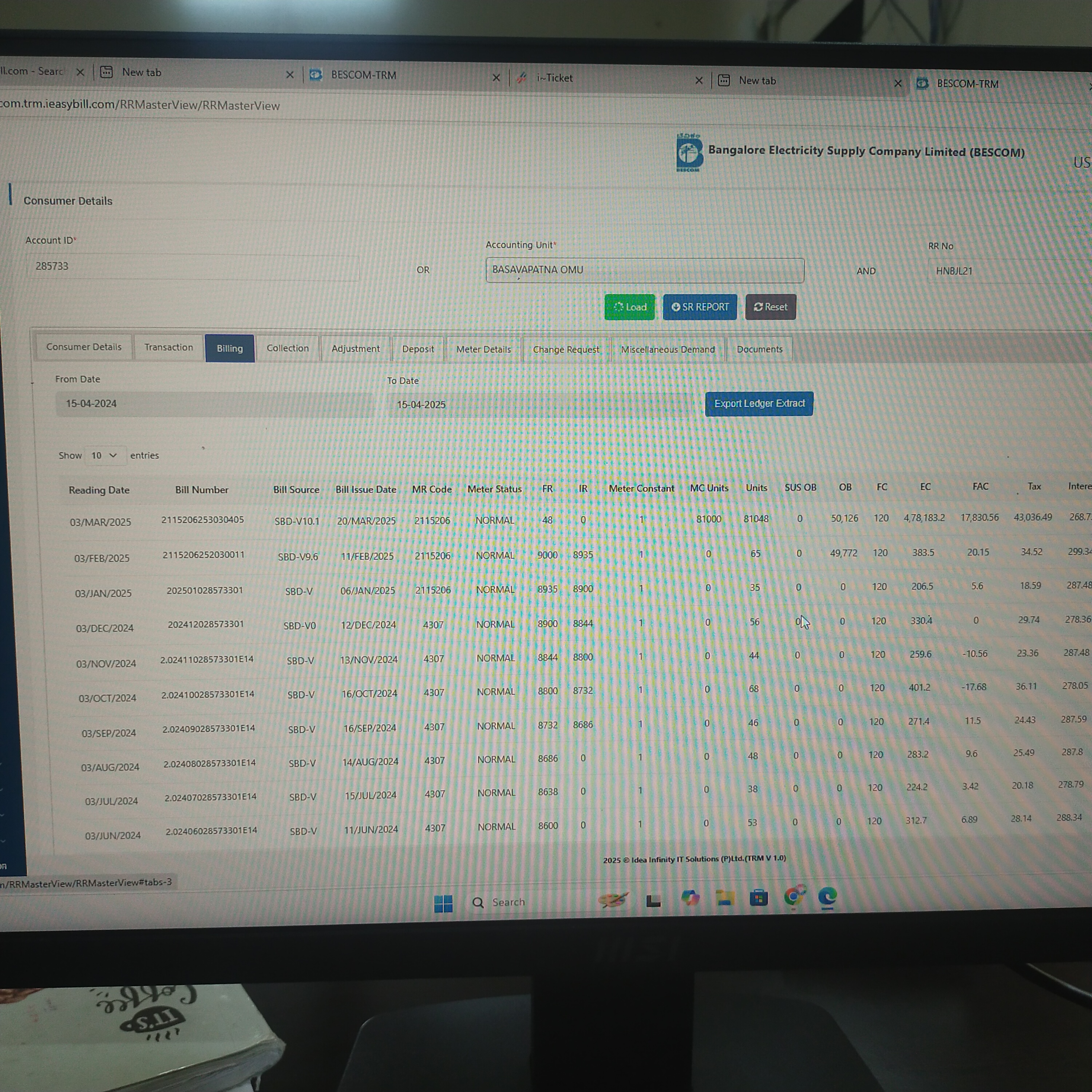The width and height of the screenshot is (1092, 1092).
Task: Click the Account ID field showing 285733
Action: tap(192, 267)
